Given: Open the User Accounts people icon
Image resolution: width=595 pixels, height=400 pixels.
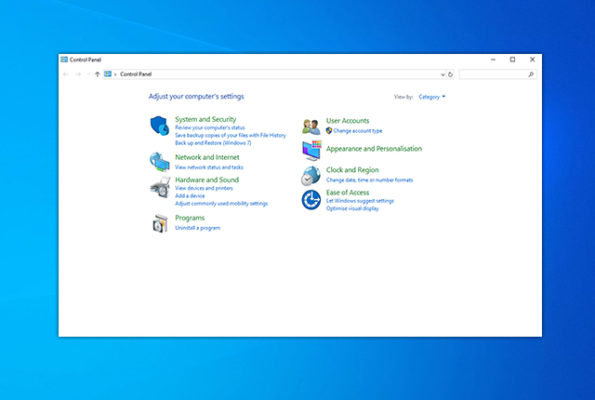Looking at the screenshot, I should point(311,127).
